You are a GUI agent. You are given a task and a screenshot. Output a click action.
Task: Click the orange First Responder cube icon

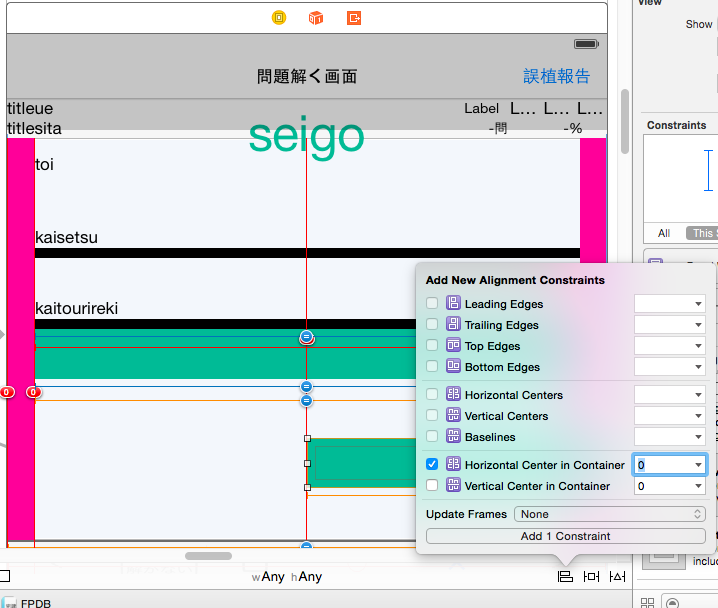click(x=316, y=18)
